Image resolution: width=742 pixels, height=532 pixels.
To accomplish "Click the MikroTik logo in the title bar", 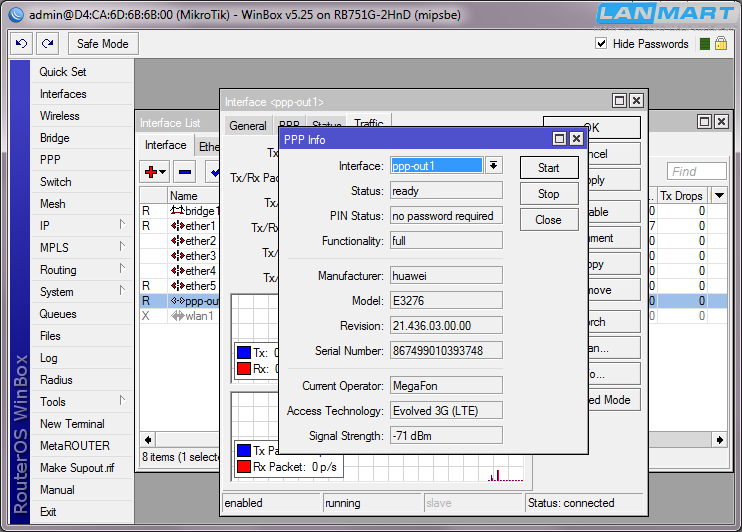I will (x=16, y=15).
